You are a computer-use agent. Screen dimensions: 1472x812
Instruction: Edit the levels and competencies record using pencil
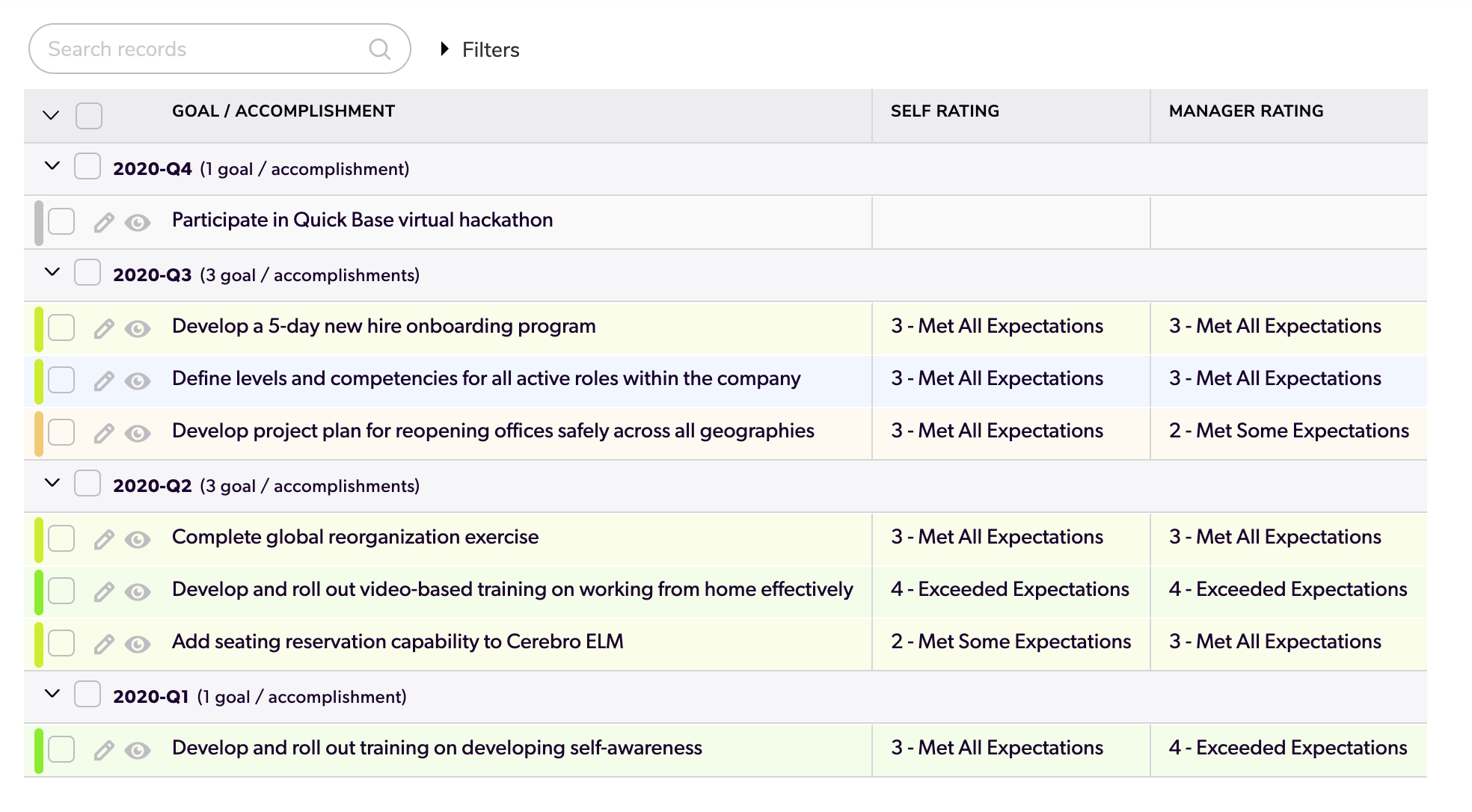[104, 381]
